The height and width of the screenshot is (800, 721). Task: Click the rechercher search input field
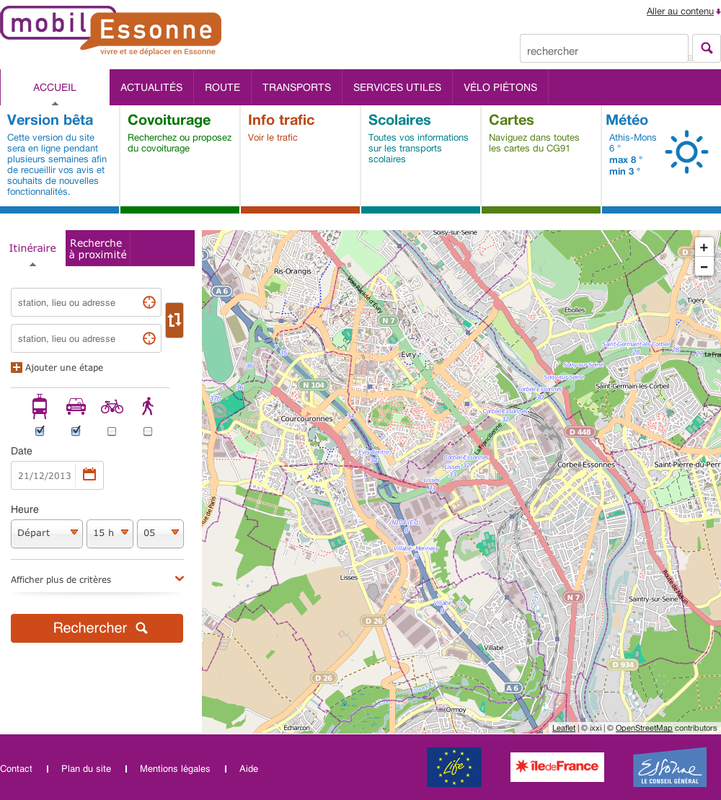604,50
